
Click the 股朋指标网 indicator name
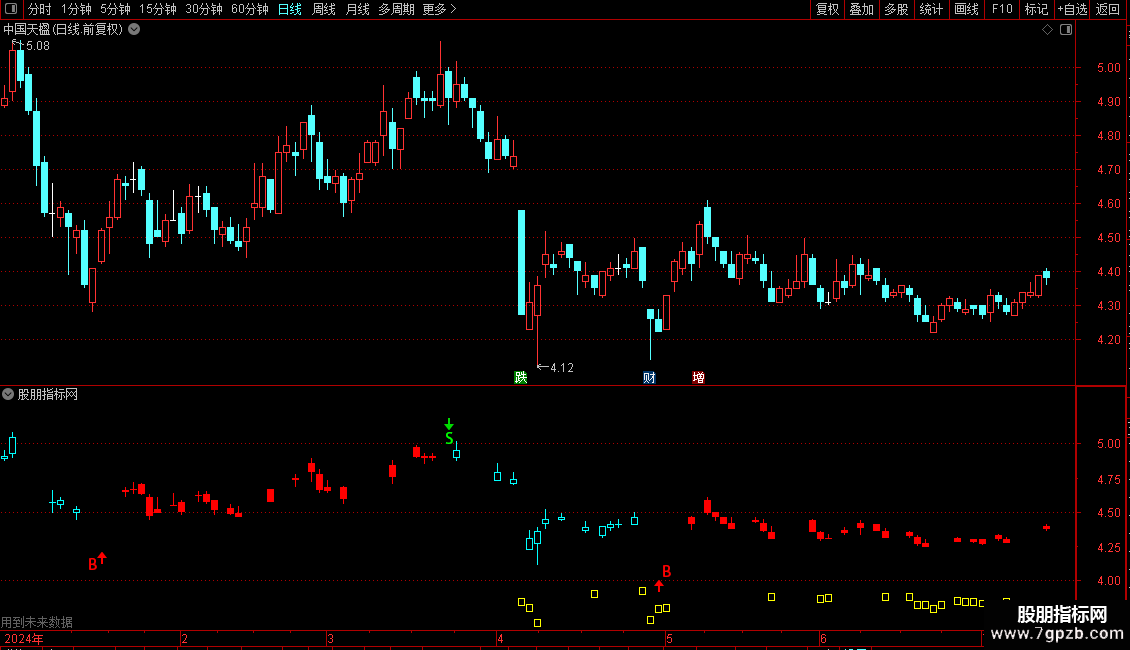point(48,394)
